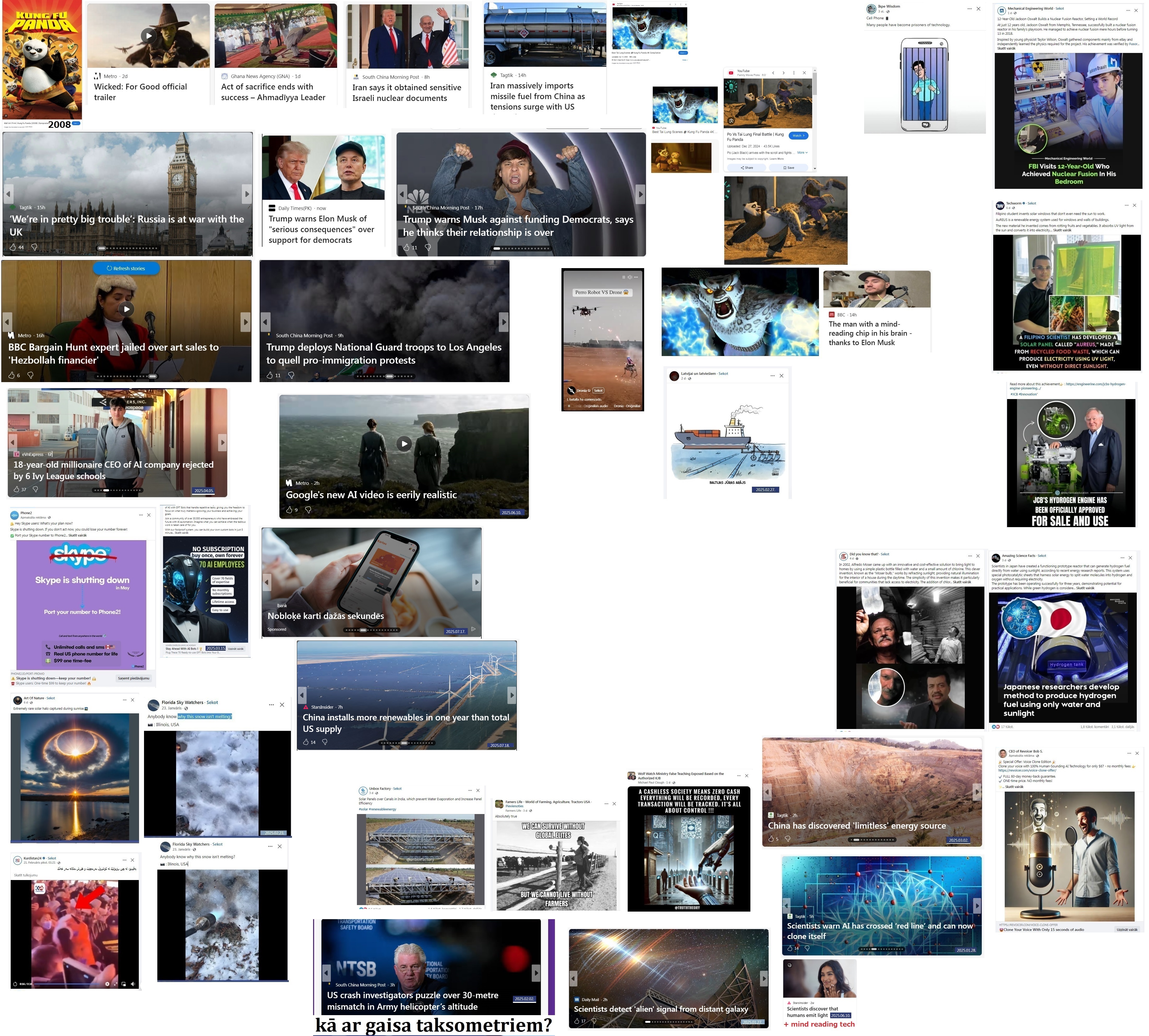This screenshot has height=1036, width=1149.
Task: Click Refresh stories button
Action: click(126, 268)
